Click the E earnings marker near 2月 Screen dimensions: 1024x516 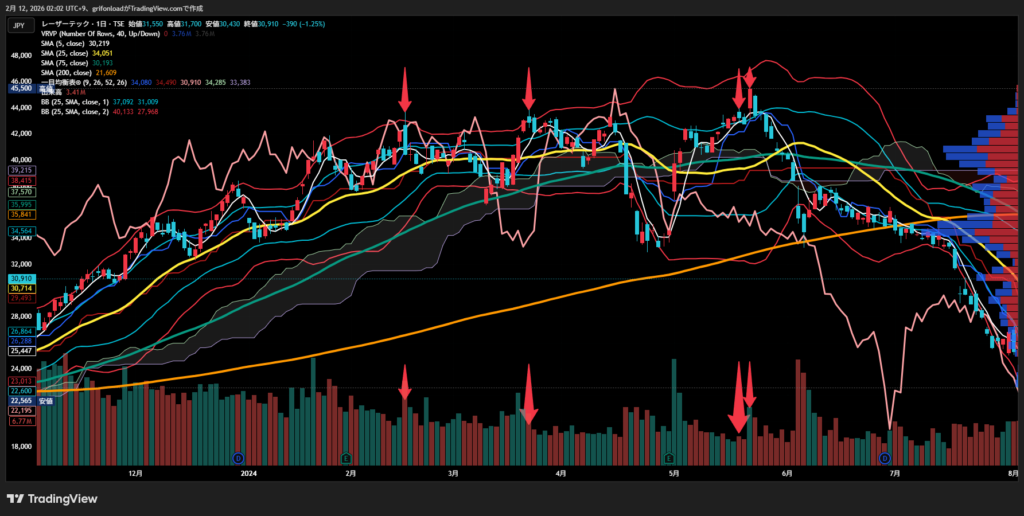click(346, 457)
